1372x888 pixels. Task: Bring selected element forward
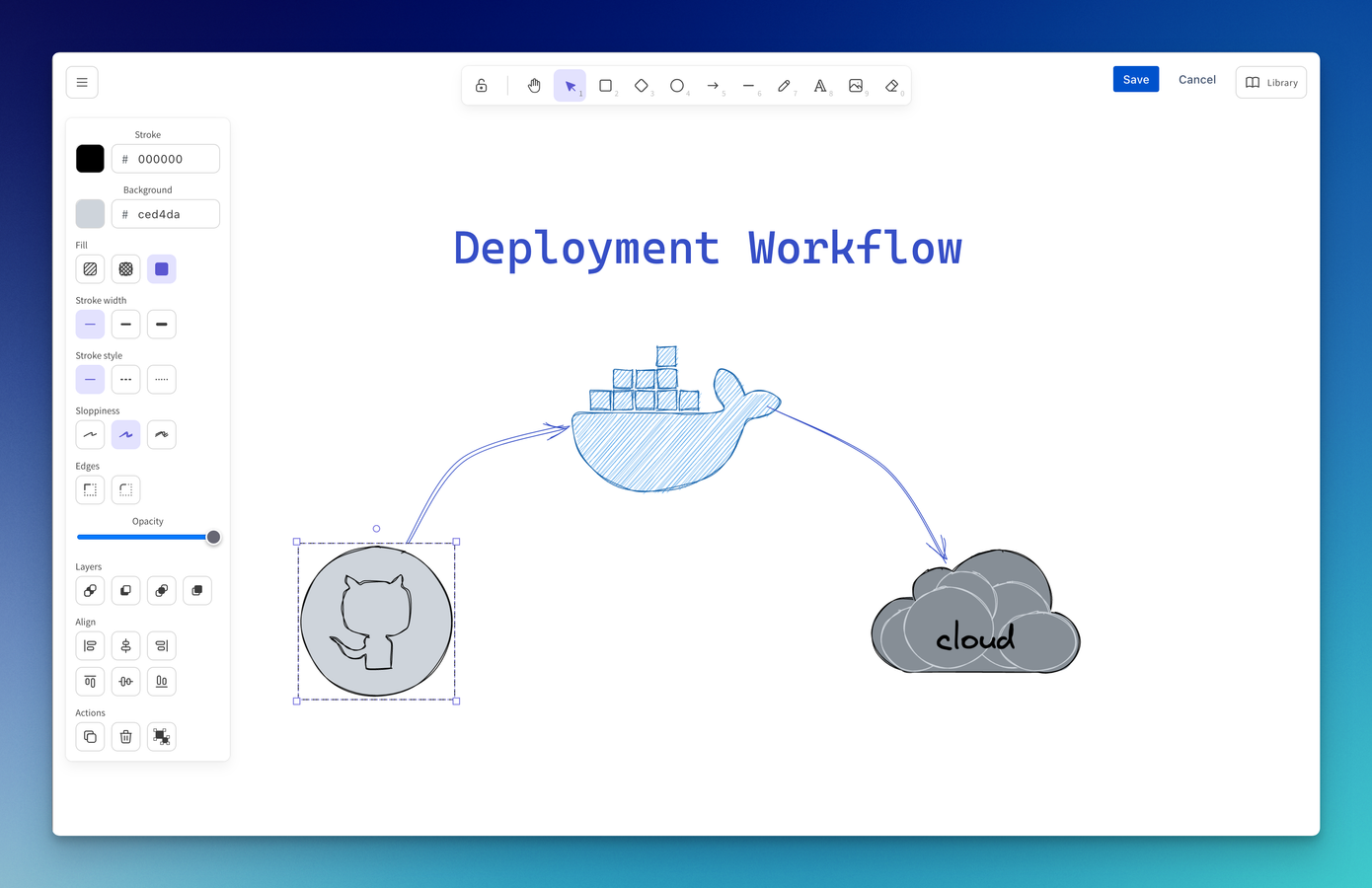(x=162, y=590)
